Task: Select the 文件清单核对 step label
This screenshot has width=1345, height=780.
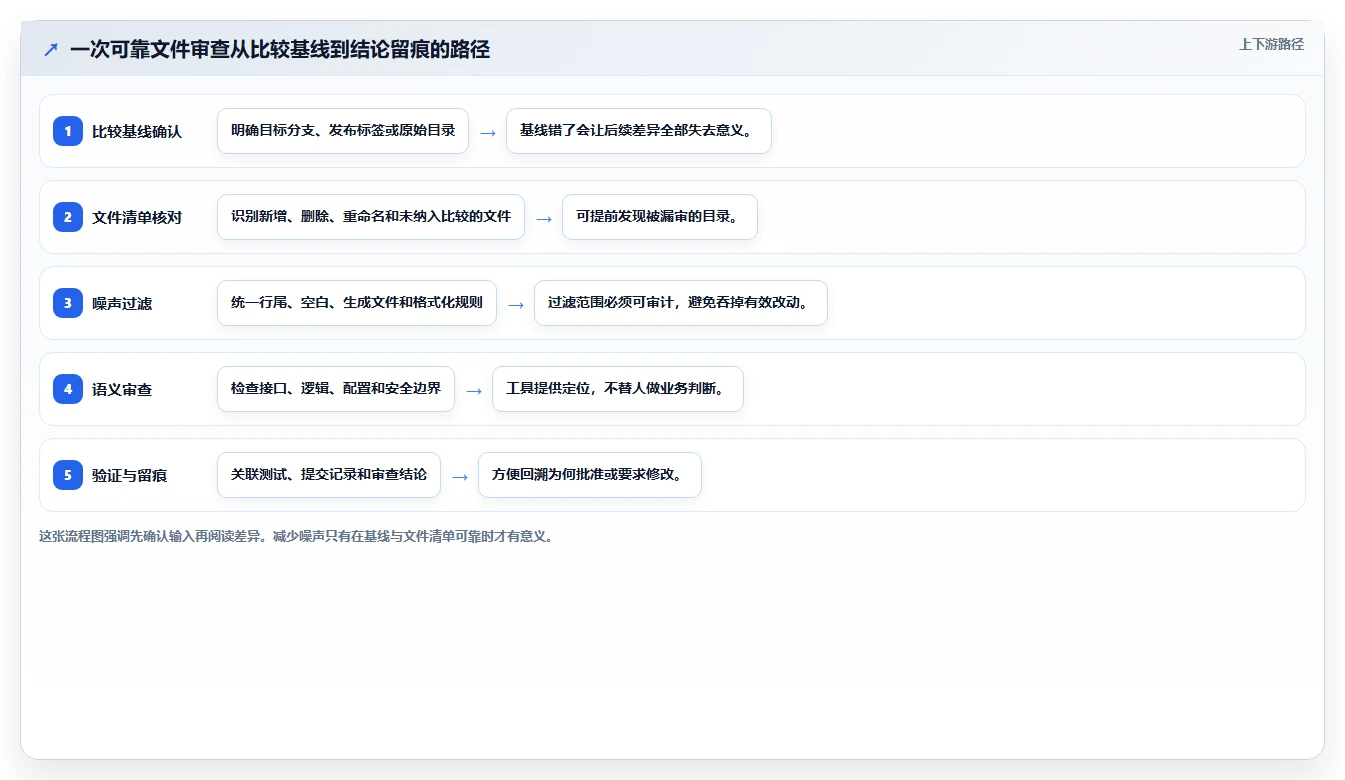Action: (x=137, y=217)
